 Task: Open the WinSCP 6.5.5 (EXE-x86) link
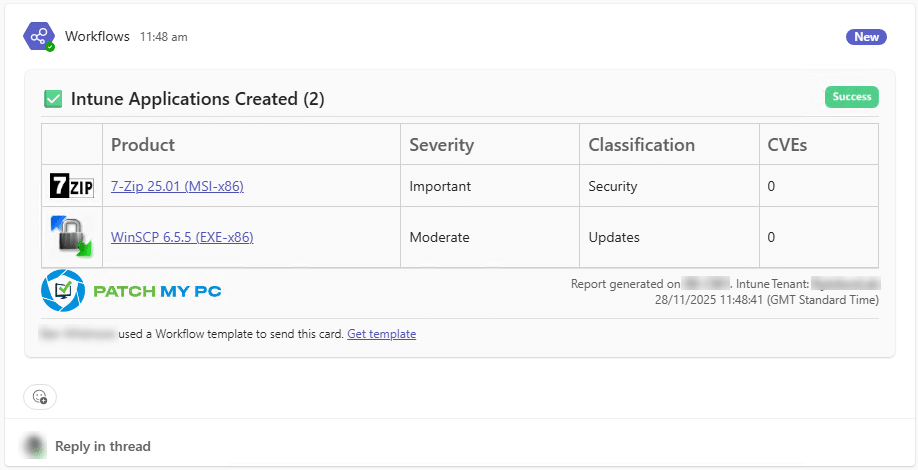pos(181,237)
